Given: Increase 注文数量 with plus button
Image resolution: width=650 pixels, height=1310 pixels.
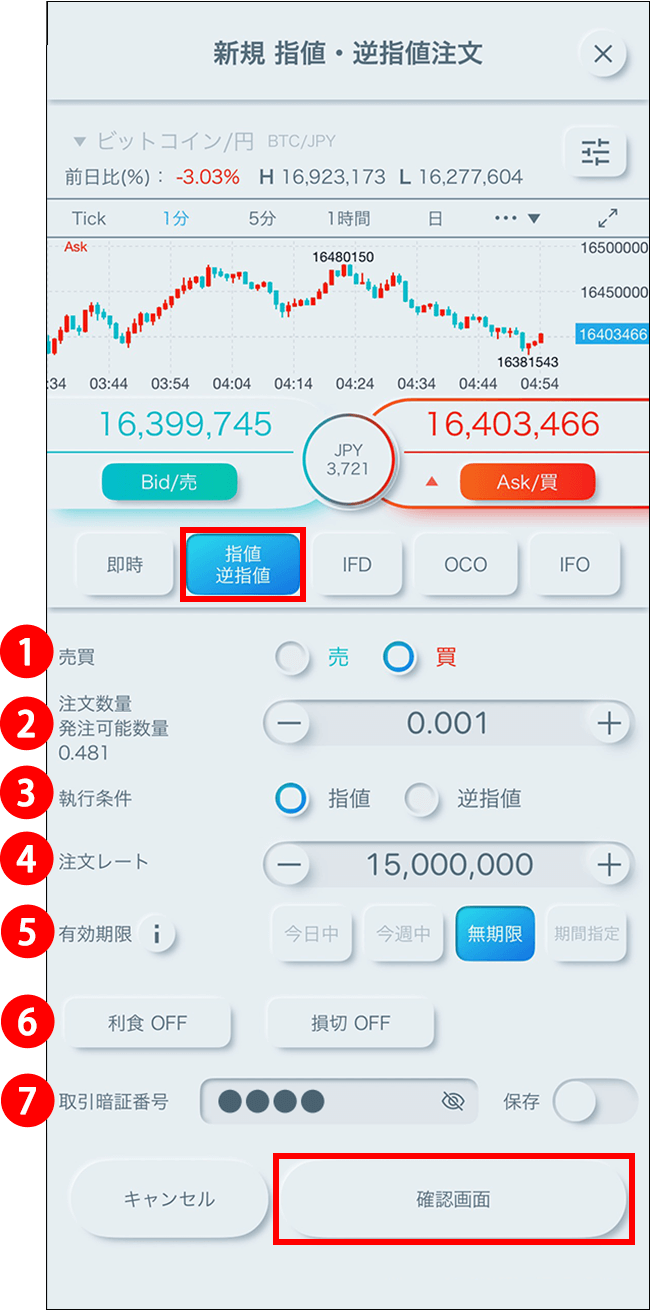Looking at the screenshot, I should 609,724.
